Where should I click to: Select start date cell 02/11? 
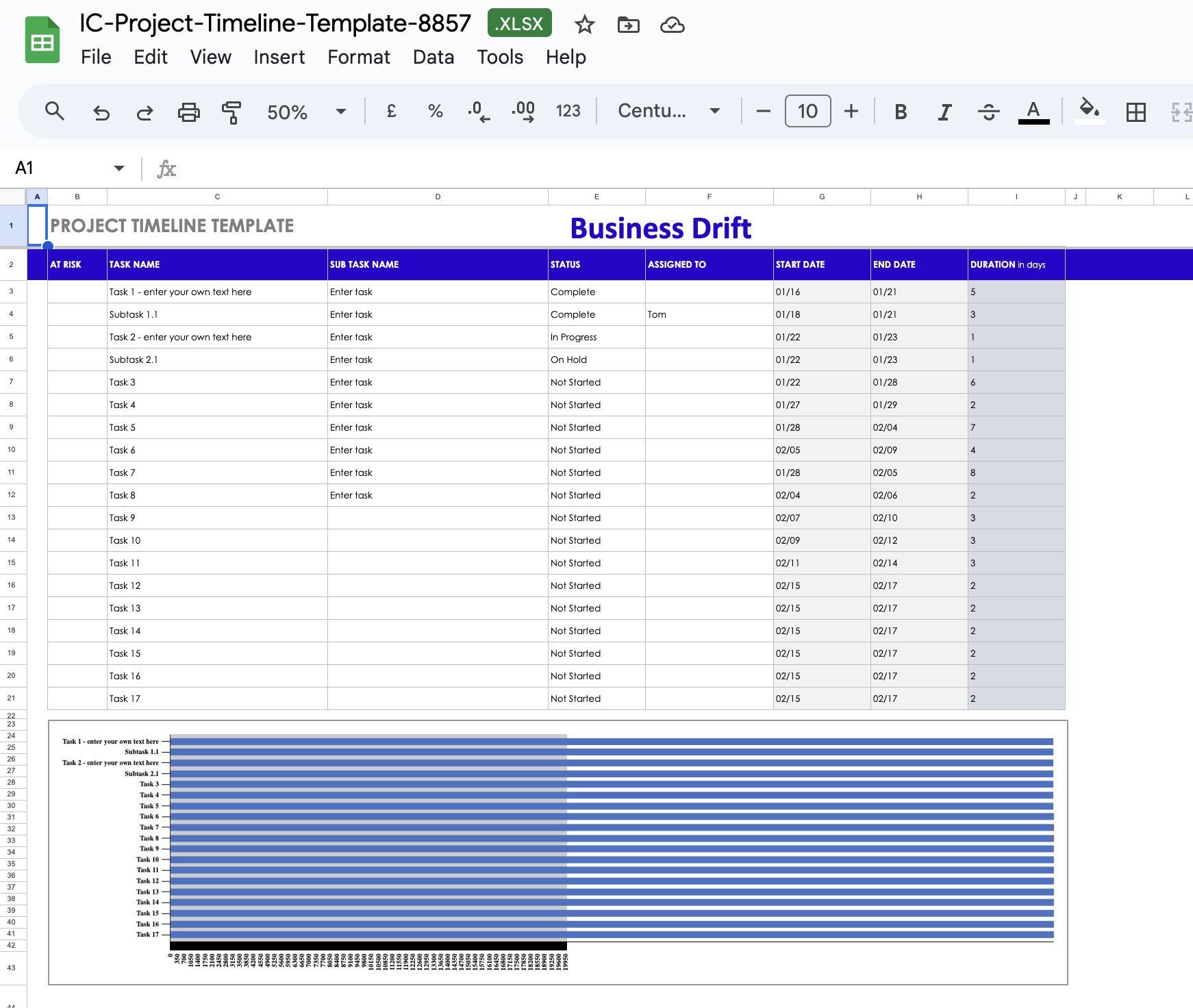coord(822,563)
